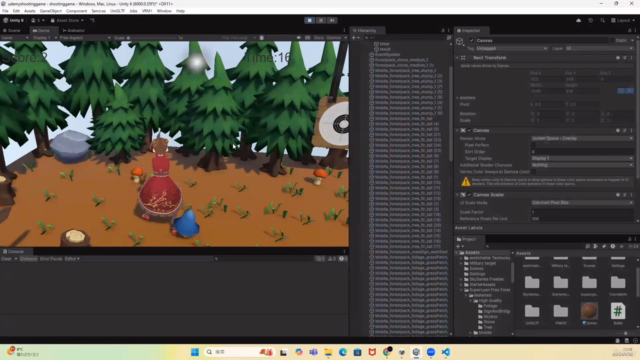640x360 pixels.
Task: Open Rect Transform preset icon
Action: (624, 58)
